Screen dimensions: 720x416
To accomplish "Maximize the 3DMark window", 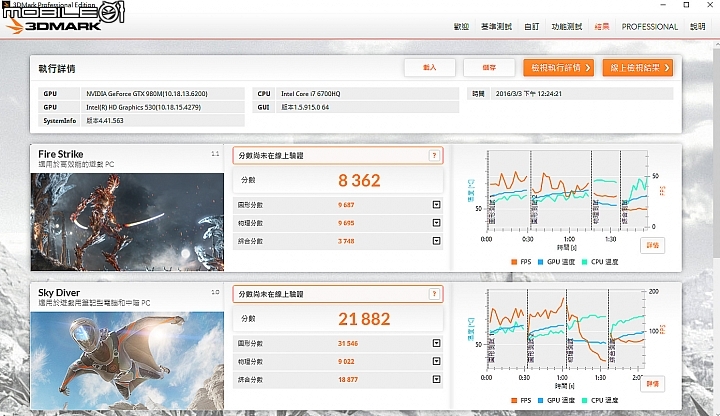I will pyautogui.click(x=686, y=5).
